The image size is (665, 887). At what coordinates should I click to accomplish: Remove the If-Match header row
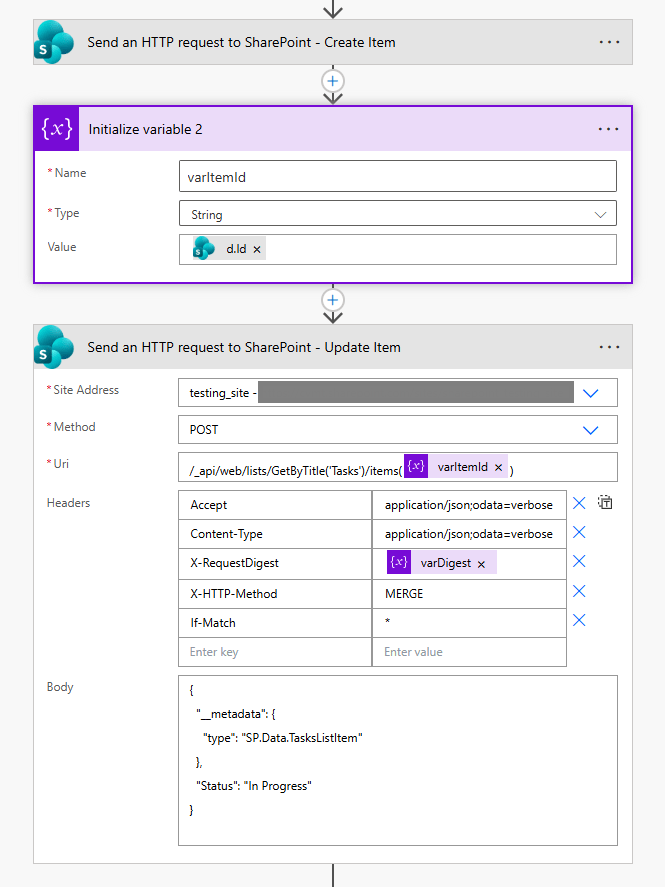click(579, 621)
